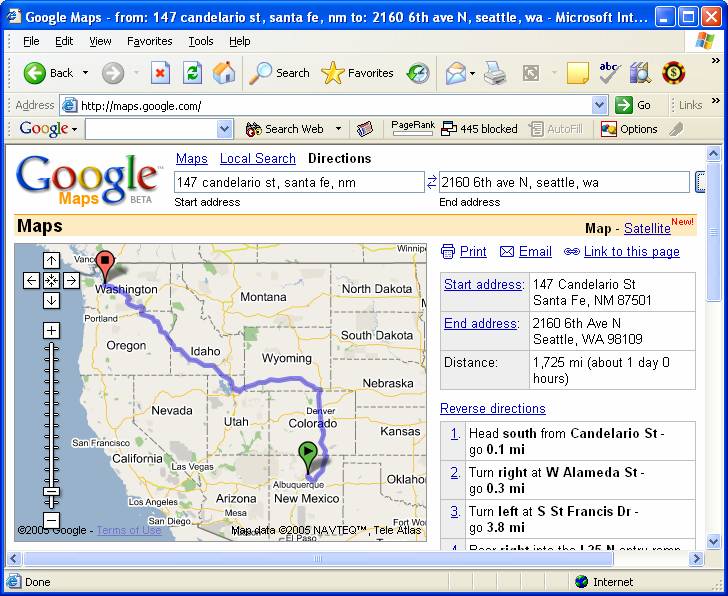
Task: Click the casino chip dollar icon
Action: click(673, 73)
